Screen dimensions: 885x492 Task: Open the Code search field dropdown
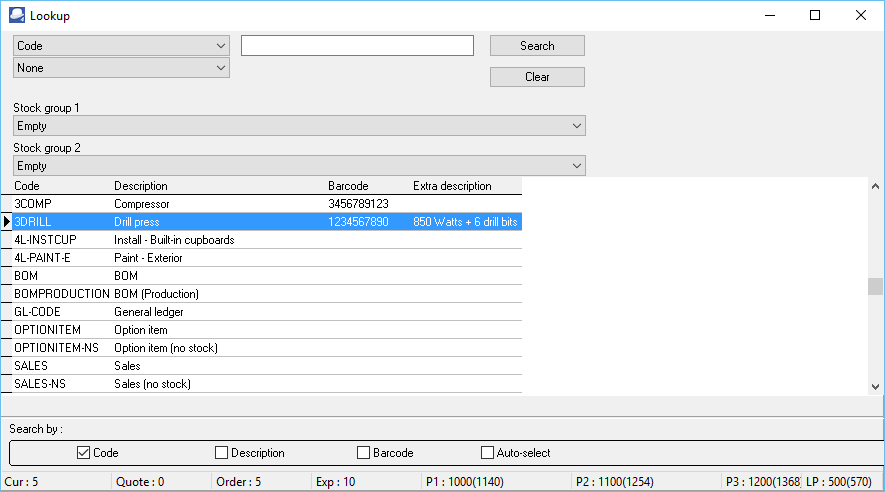[x=121, y=46]
